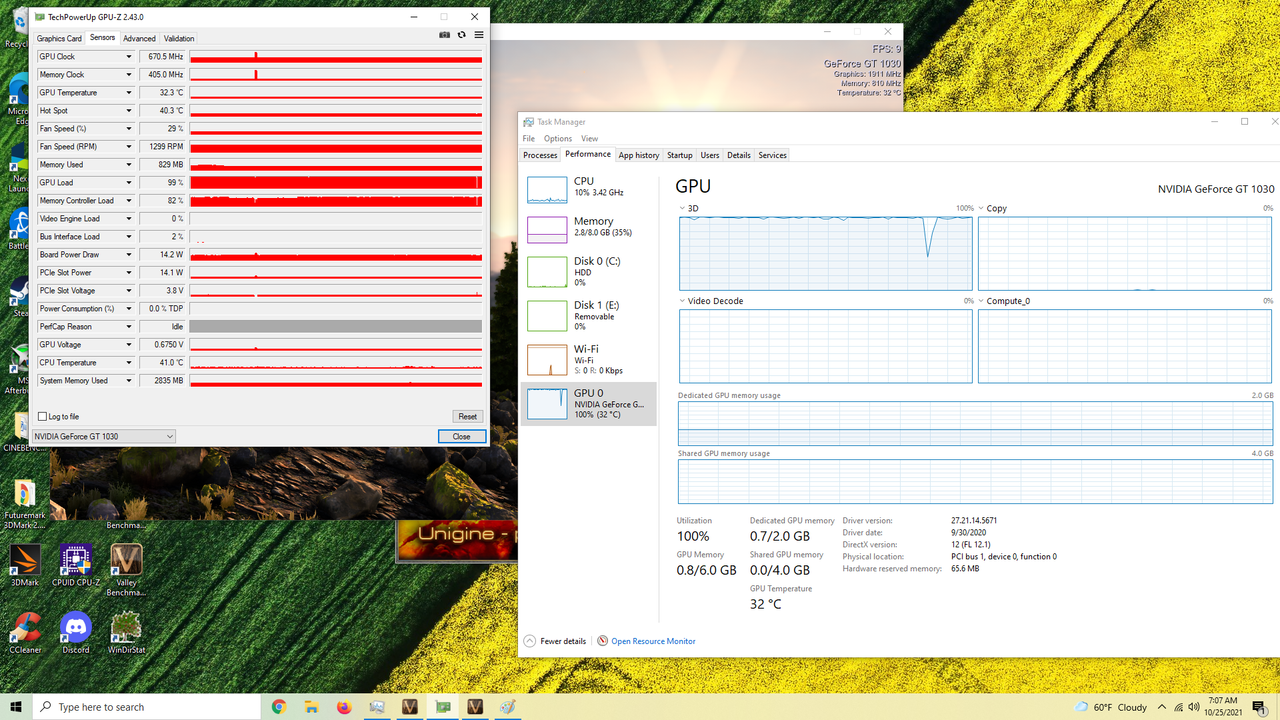Take a GPU-Z screenshot with the camera icon

pyautogui.click(x=445, y=35)
